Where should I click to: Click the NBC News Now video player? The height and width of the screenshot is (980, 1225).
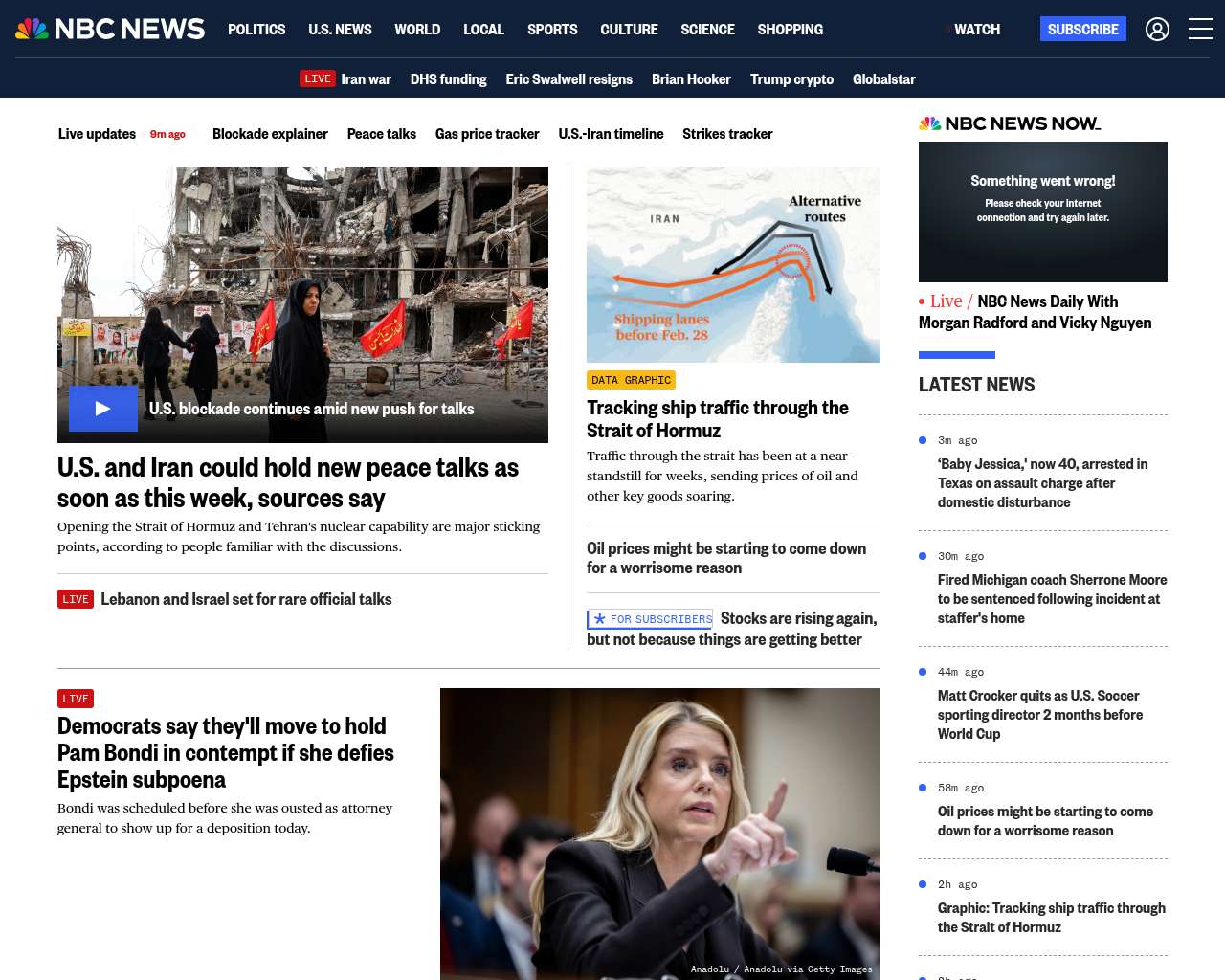pos(1043,212)
